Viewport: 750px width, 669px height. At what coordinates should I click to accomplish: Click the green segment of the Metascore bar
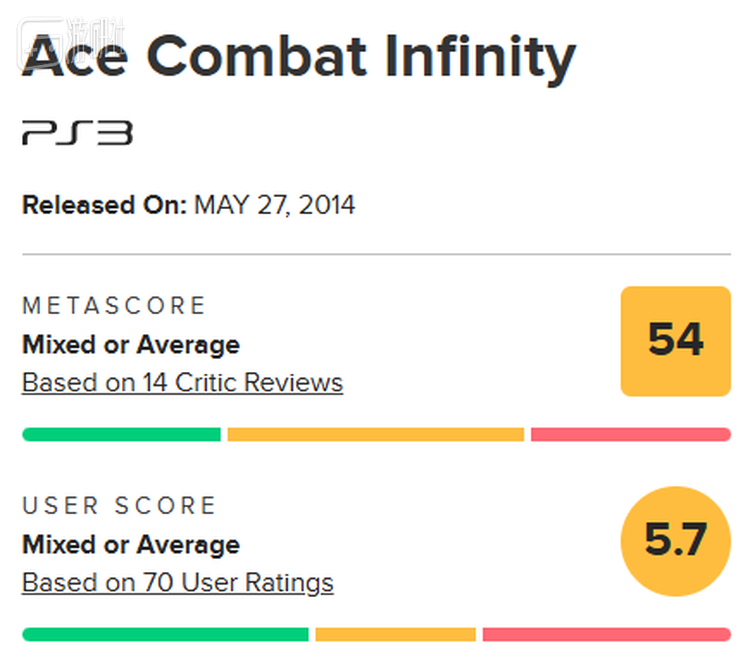tap(121, 434)
